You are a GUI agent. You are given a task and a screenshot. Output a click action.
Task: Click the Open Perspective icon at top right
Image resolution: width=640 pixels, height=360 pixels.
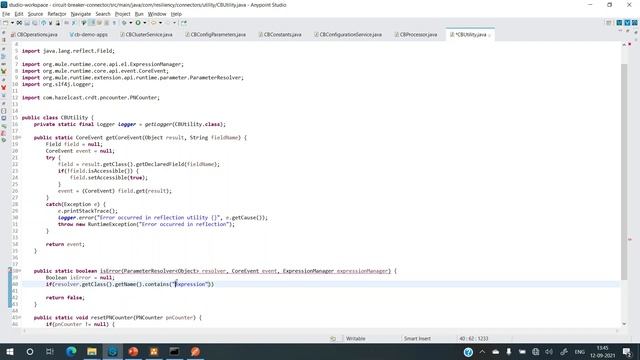click(x=609, y=23)
